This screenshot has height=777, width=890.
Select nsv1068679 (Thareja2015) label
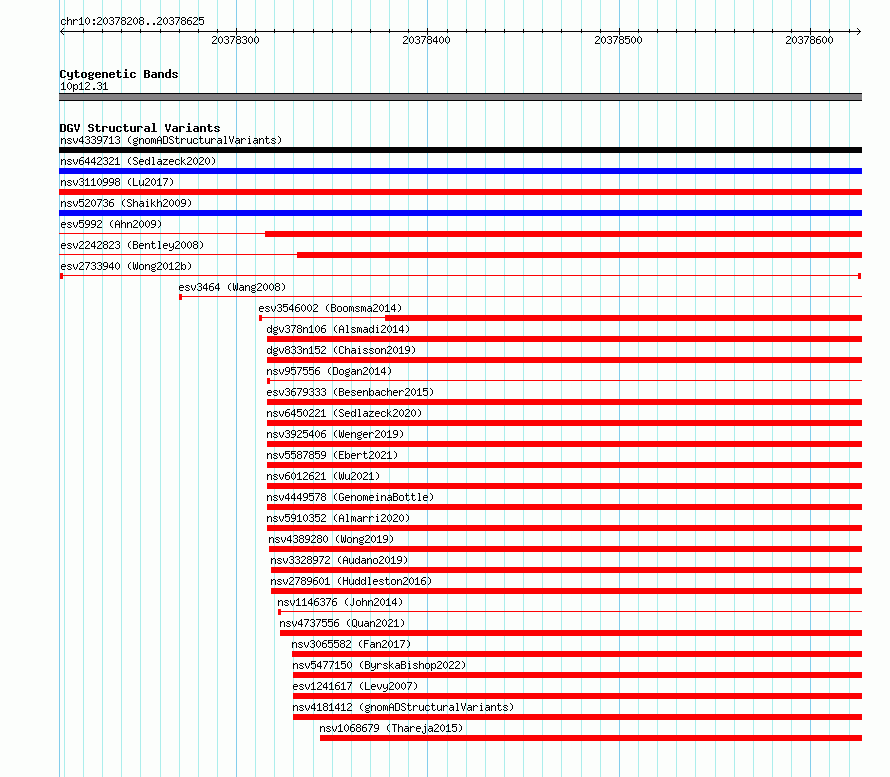click(x=391, y=728)
